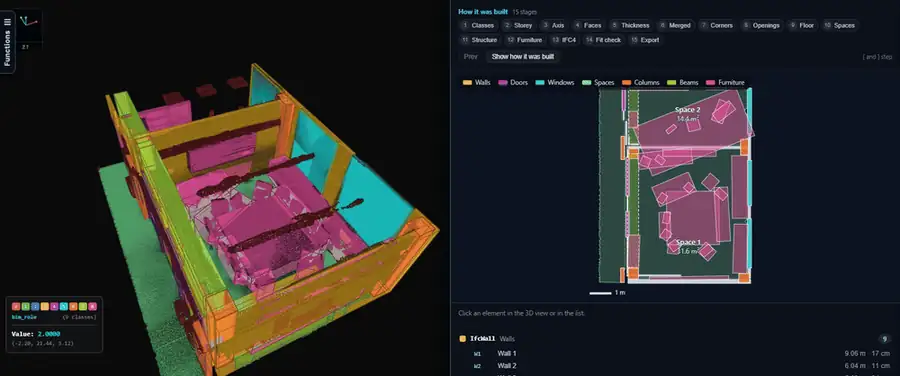Toggle Furniture in the plan legend
Viewport: 900px width, 376px height.
[726, 83]
